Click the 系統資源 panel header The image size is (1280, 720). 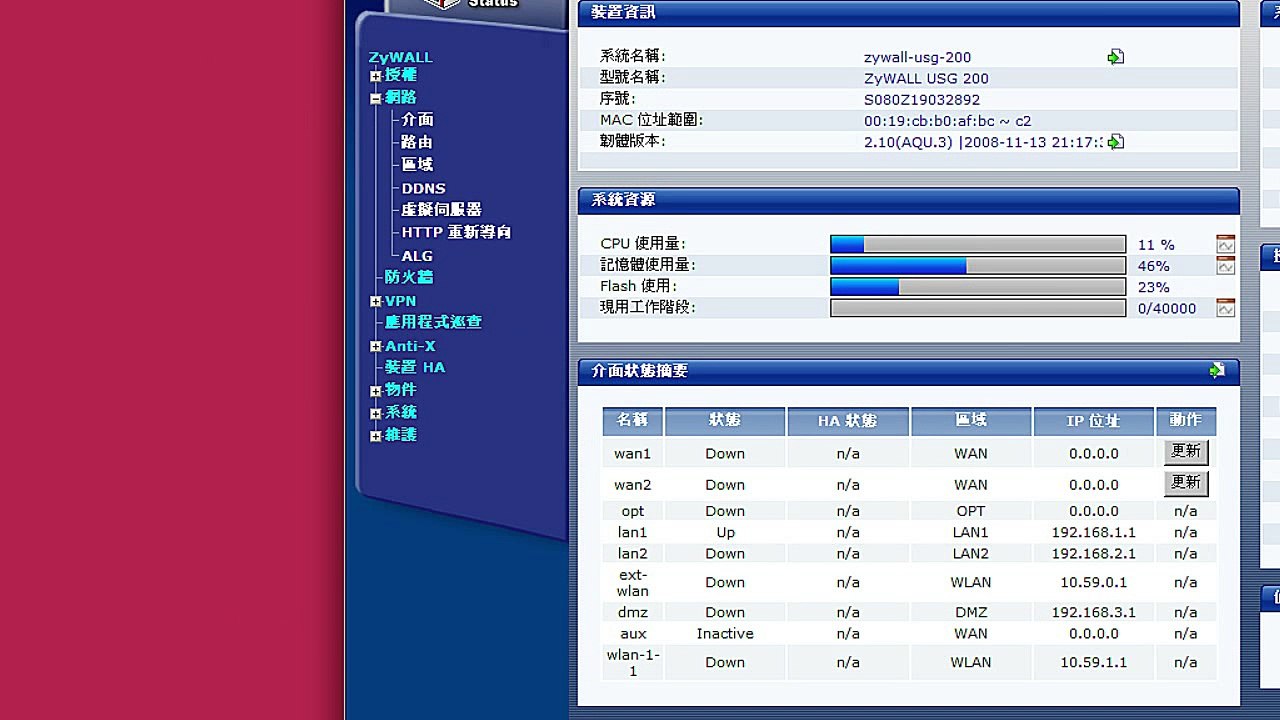909,200
